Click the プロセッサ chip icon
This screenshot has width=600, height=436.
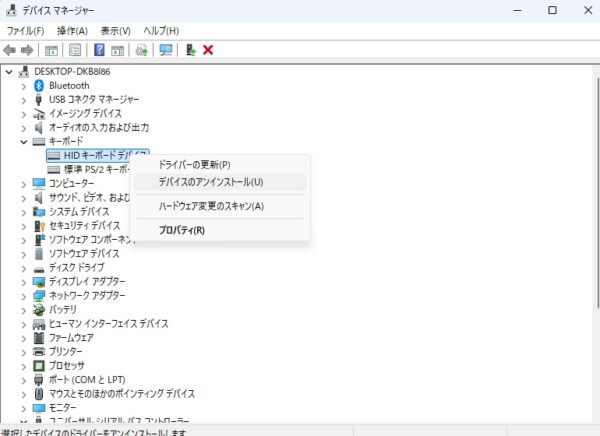click(x=39, y=366)
